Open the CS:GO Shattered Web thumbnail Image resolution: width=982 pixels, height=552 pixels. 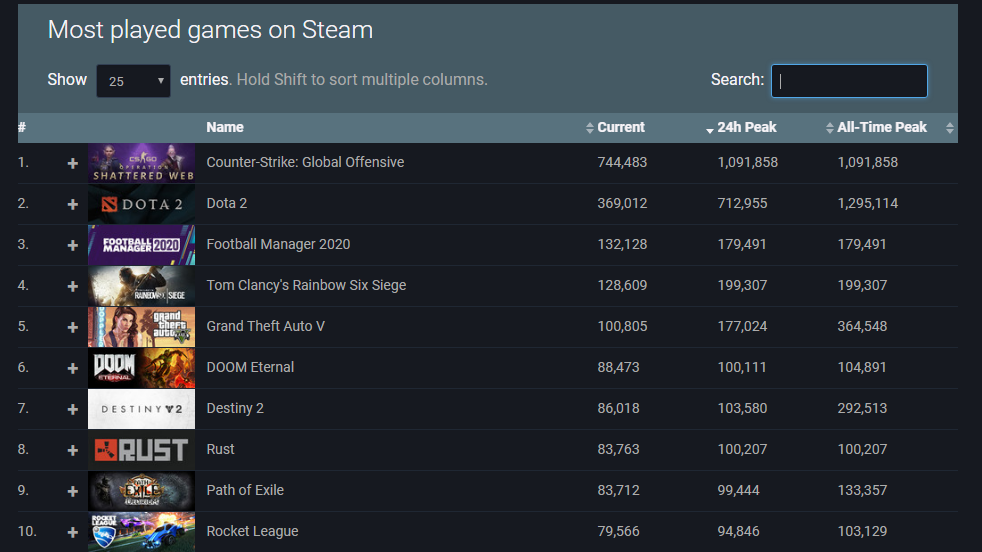coord(142,163)
